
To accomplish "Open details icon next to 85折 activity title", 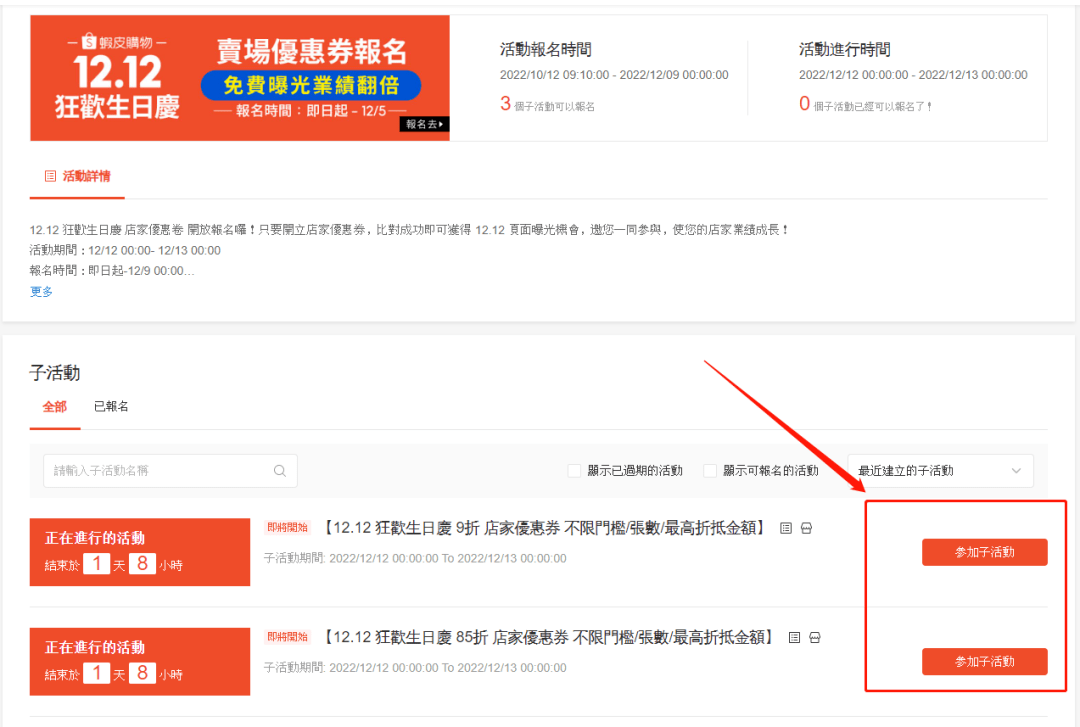I will pos(794,638).
